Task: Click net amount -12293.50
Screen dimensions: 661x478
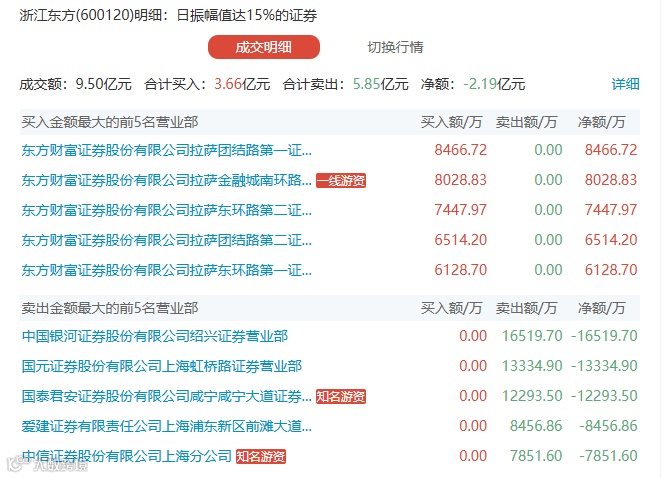Action: click(x=604, y=396)
